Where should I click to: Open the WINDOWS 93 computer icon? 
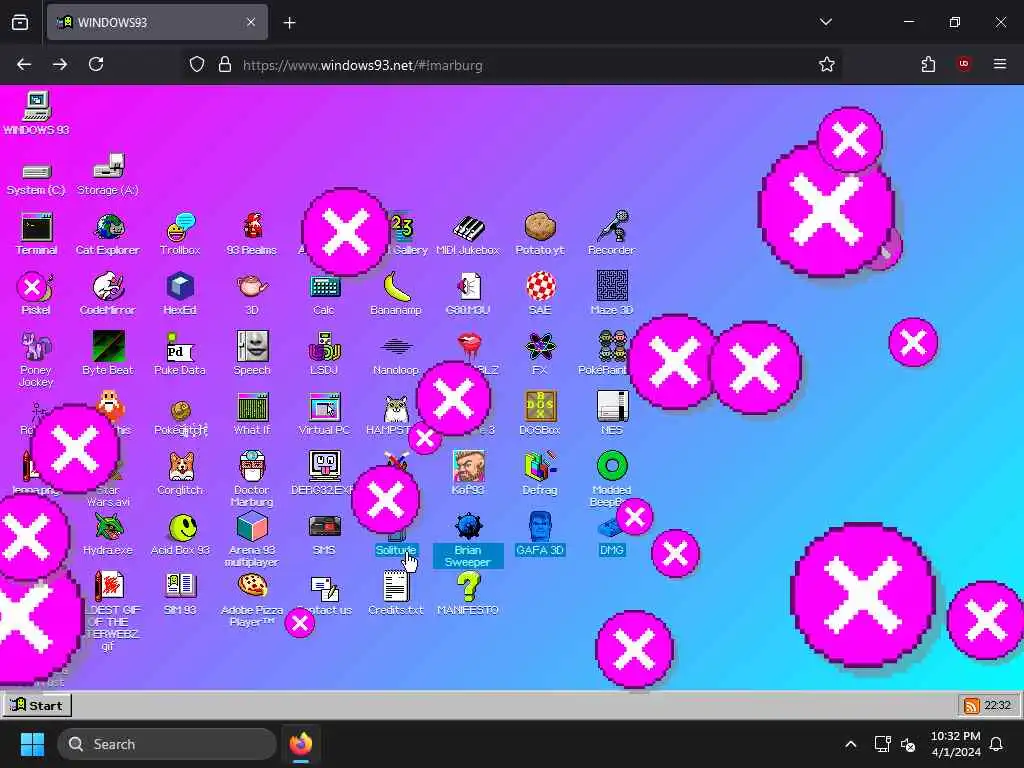pos(37,106)
